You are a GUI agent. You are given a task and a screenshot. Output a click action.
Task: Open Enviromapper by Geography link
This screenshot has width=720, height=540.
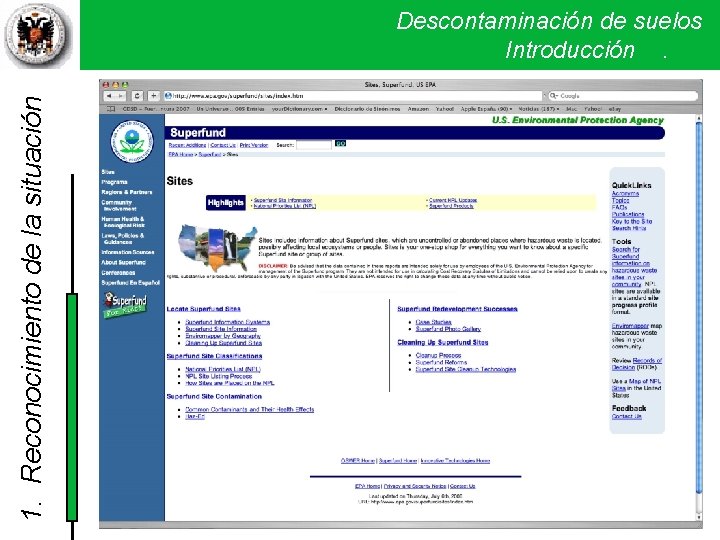(223, 336)
